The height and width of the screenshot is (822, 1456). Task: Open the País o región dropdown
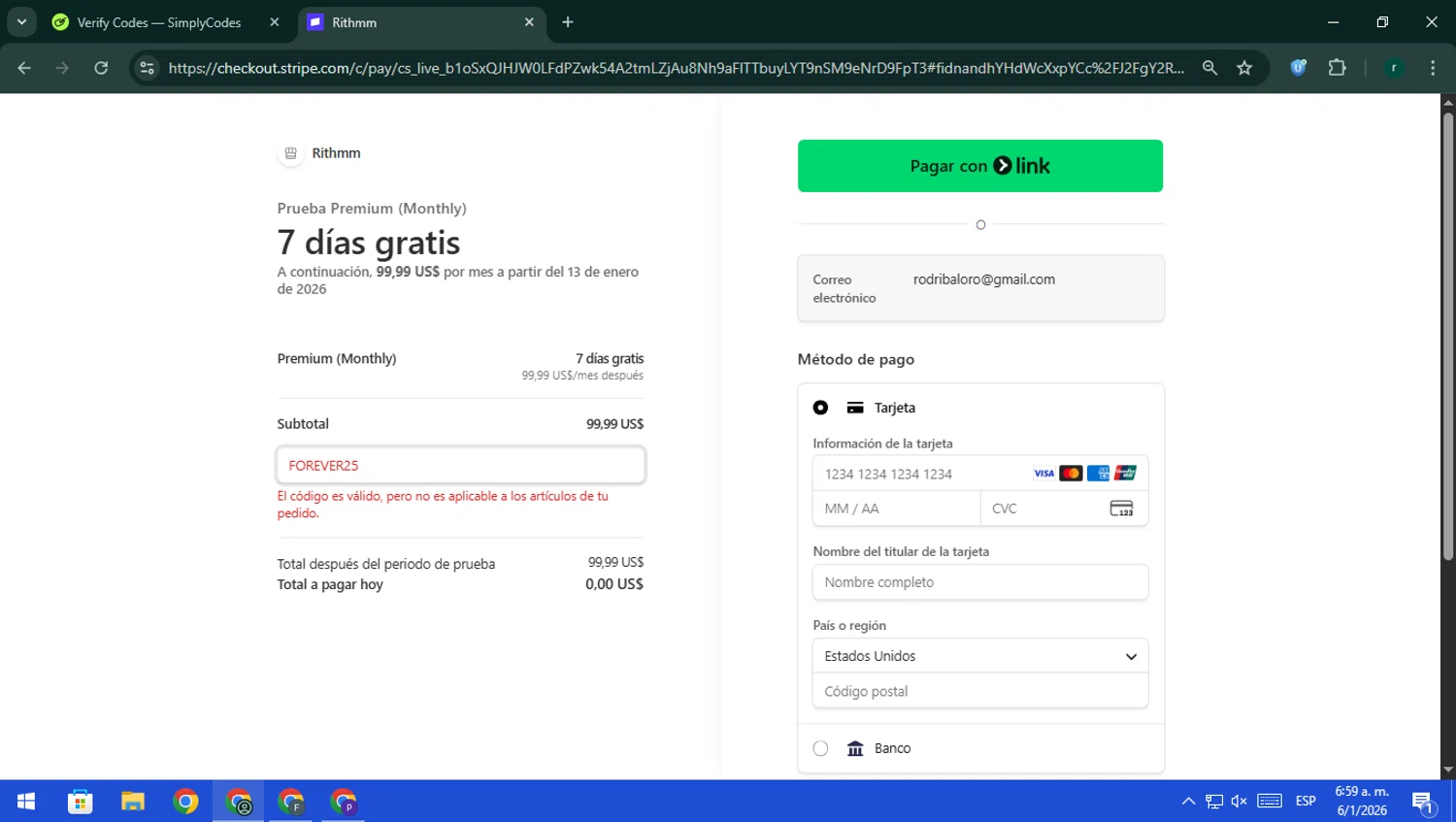pyautogui.click(x=980, y=656)
